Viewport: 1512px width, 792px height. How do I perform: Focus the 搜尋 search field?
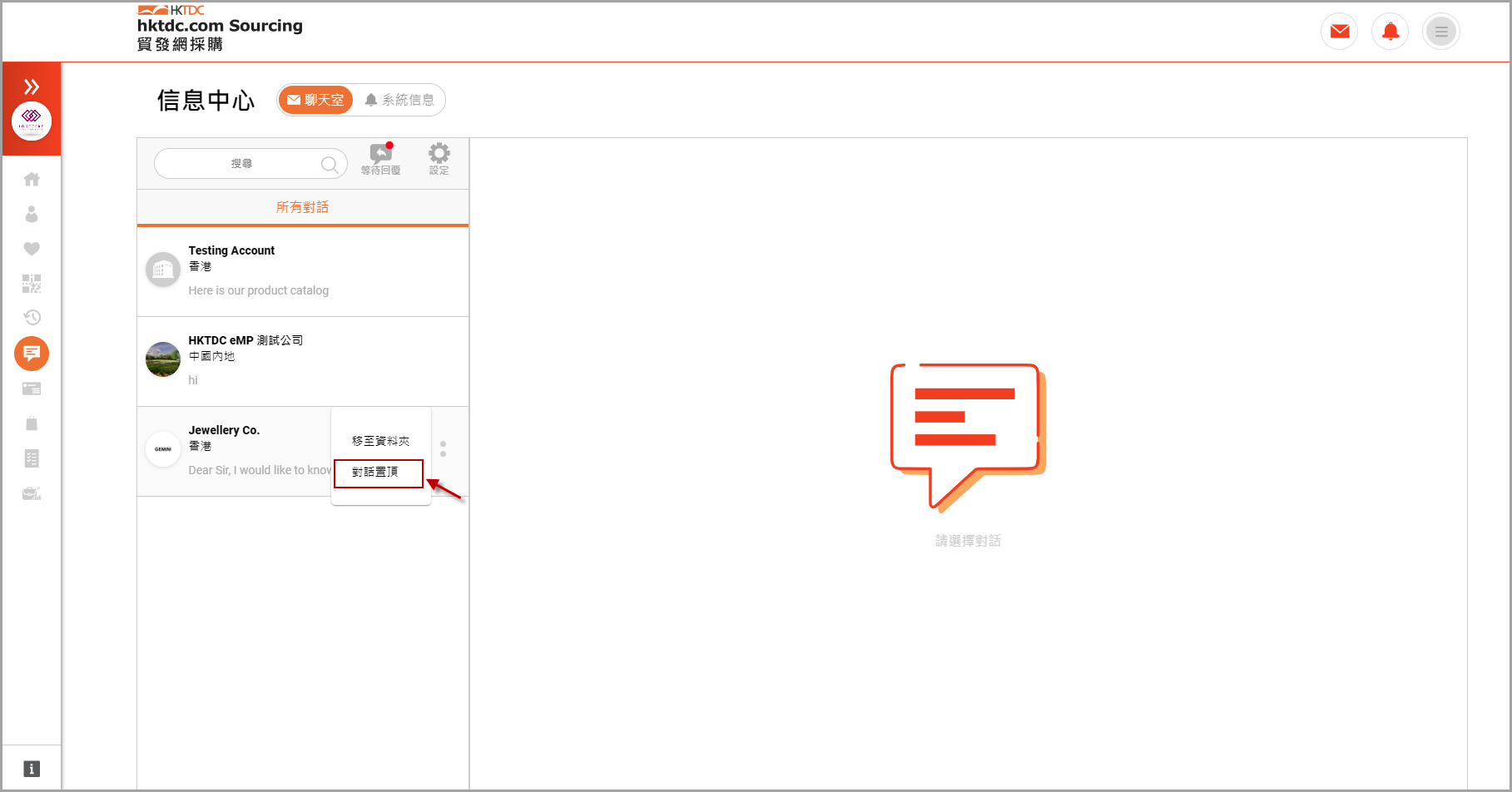250,164
